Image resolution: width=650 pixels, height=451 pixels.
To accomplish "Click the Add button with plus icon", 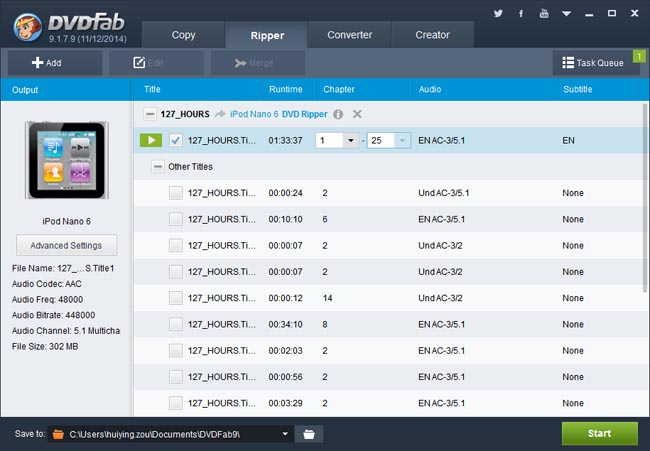I will 55,63.
